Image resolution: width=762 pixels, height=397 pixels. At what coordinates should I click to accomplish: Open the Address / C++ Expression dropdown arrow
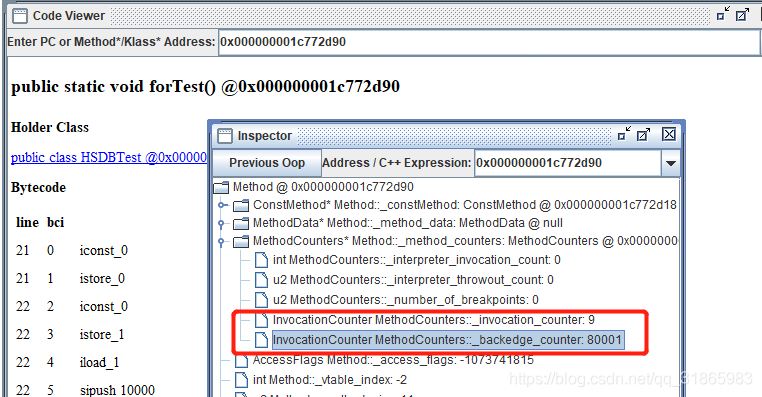coord(671,163)
